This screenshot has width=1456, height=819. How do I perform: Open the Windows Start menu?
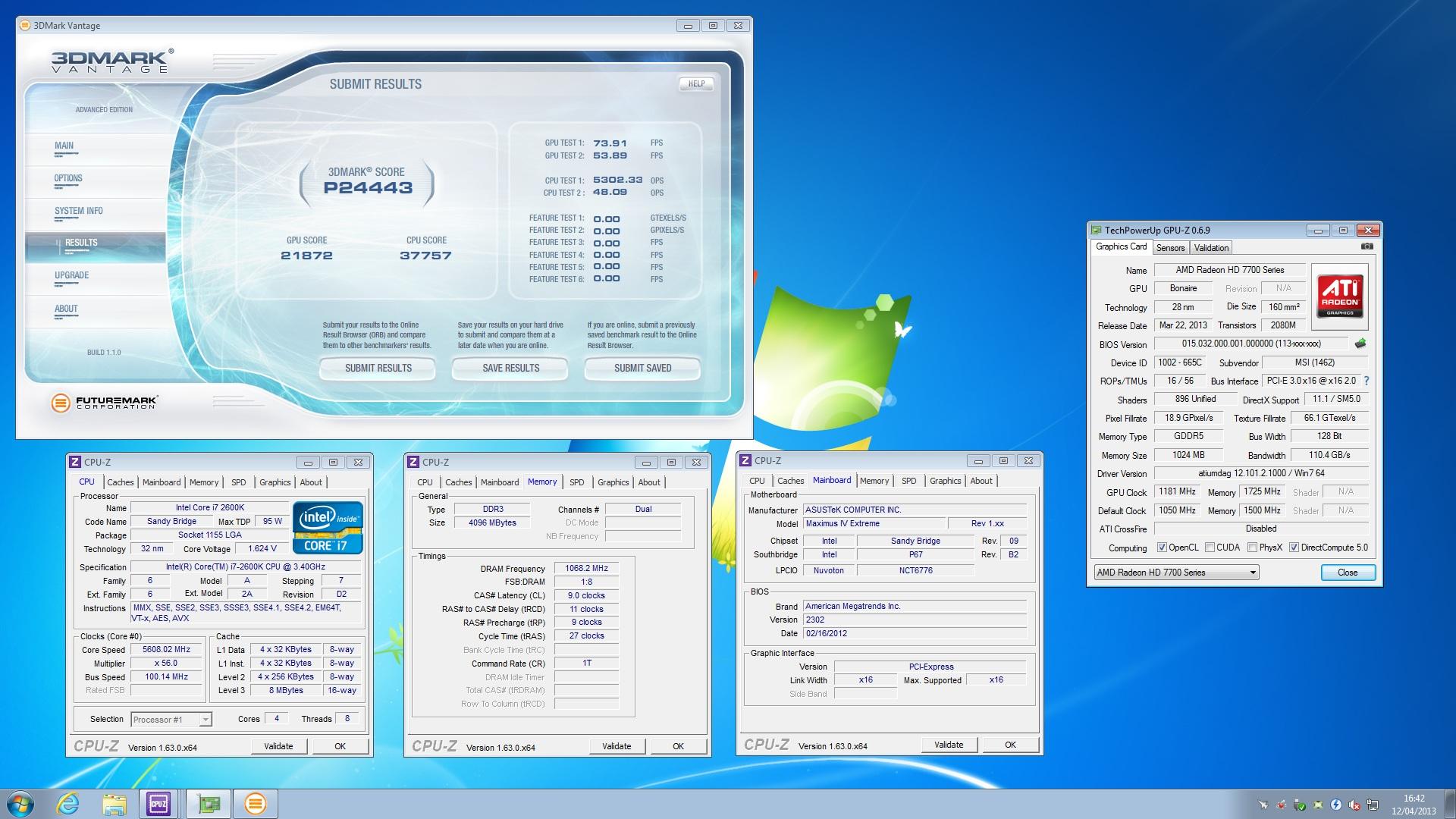pos(19,804)
